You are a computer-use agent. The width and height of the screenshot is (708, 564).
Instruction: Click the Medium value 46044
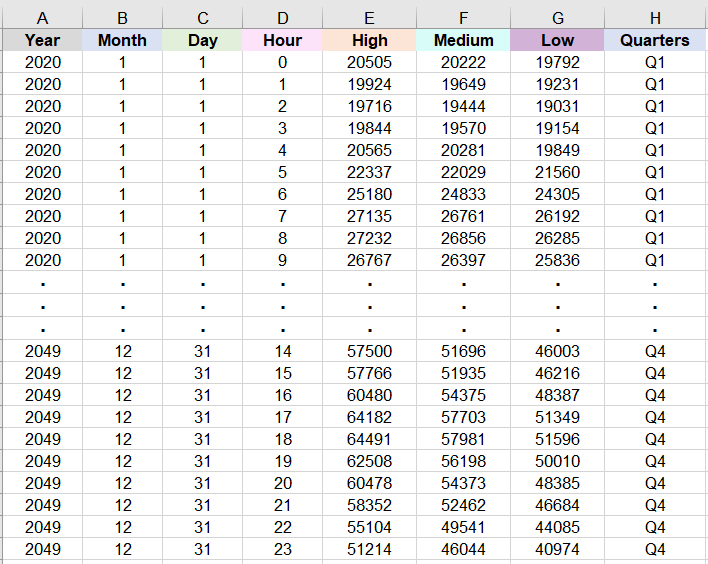click(x=463, y=549)
